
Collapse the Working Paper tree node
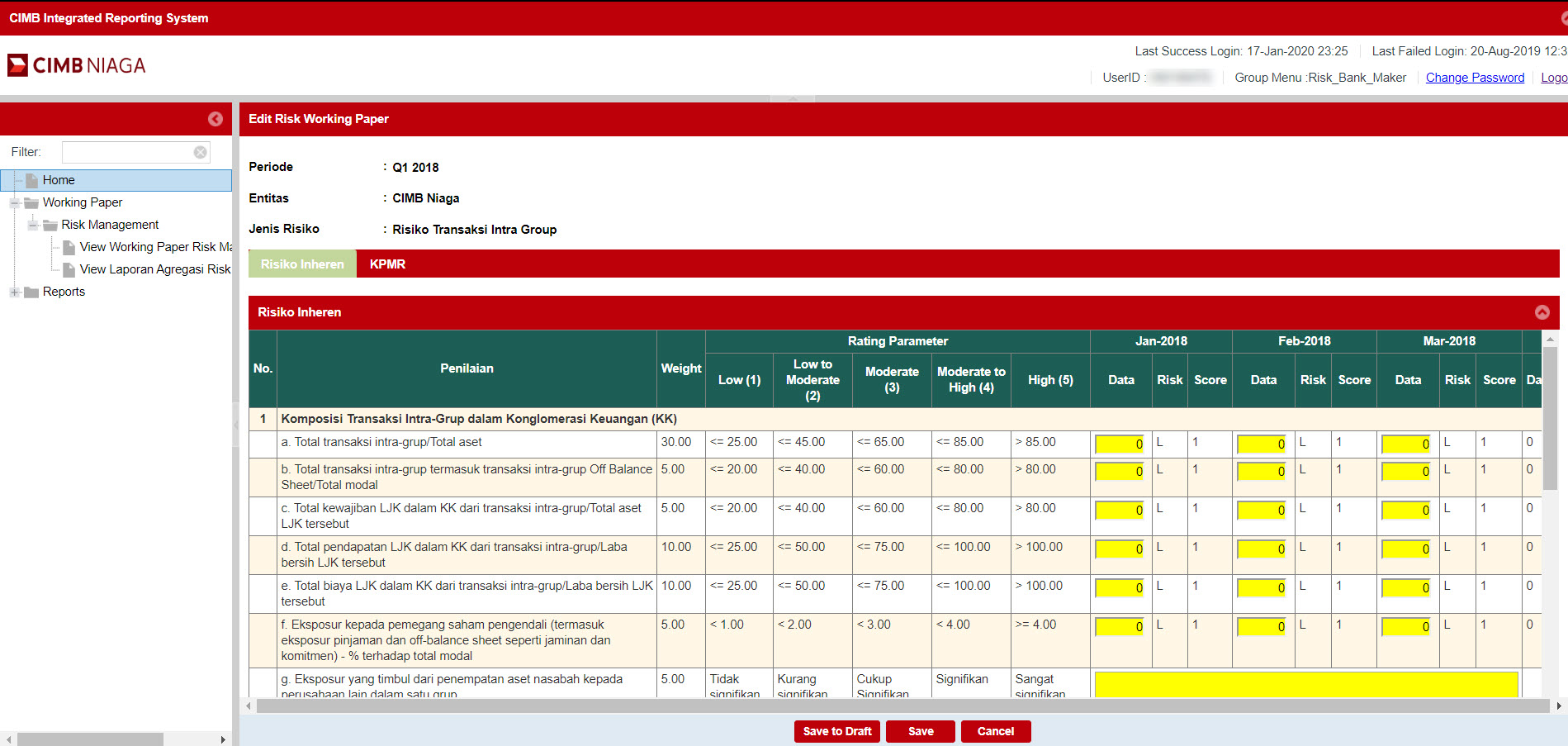(14, 202)
